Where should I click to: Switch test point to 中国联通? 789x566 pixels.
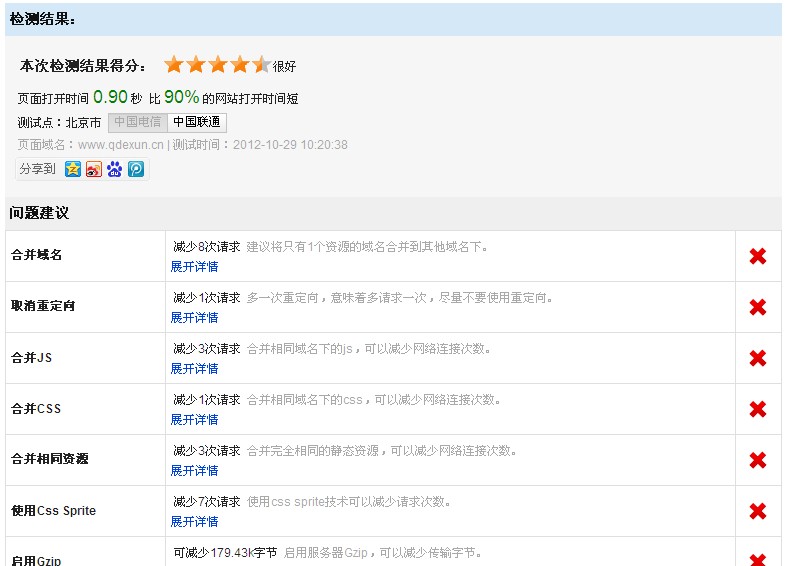(196, 122)
